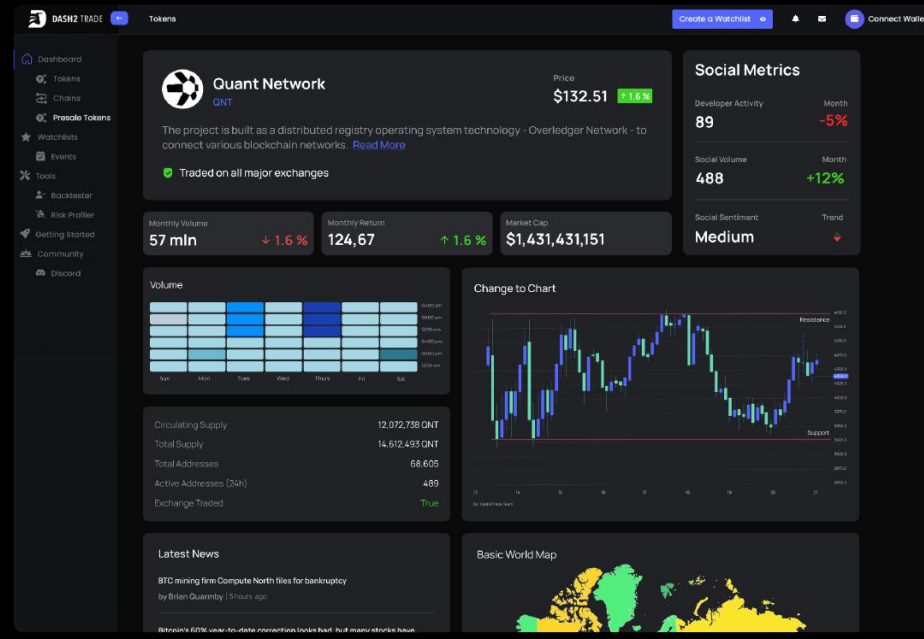Image resolution: width=924 pixels, height=639 pixels.
Task: Click the lavender Sunday cell in Volume heatmap
Action: (168, 319)
